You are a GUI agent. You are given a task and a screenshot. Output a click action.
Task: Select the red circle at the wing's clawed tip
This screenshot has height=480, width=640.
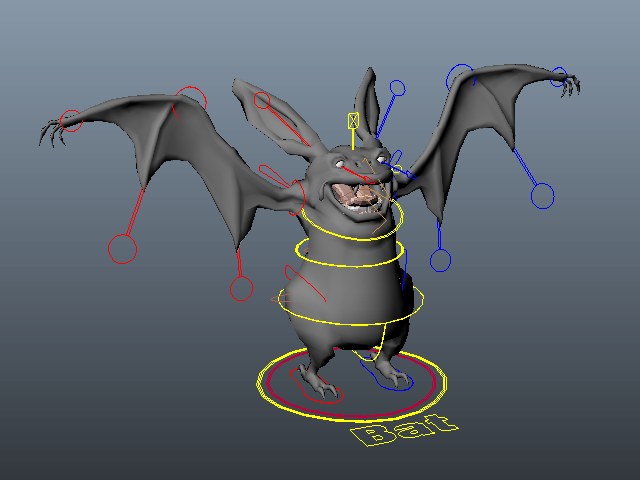71,121
